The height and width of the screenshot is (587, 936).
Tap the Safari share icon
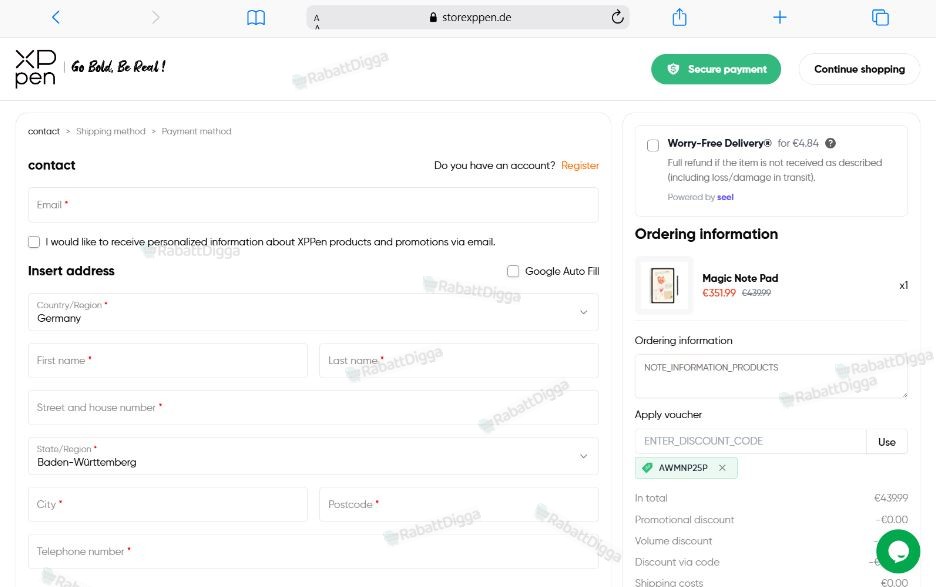tap(679, 17)
